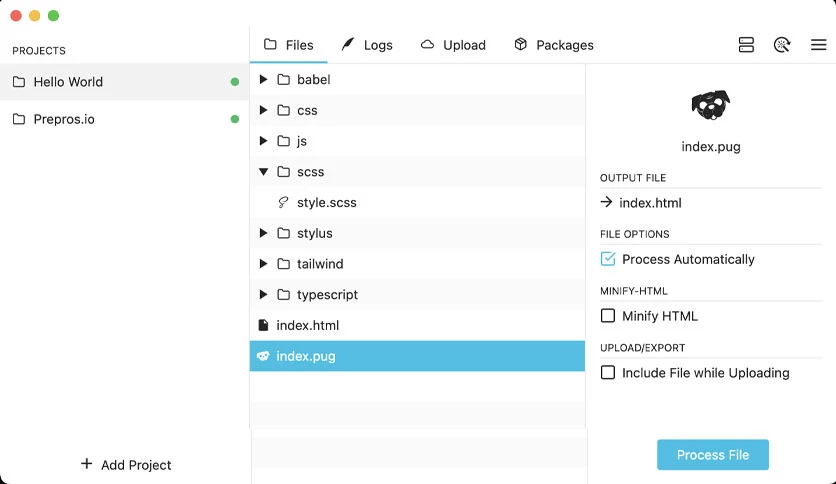Screen dimensions: 836x484
Task: Click the scss folder icon
Action: pyautogui.click(x=284, y=172)
